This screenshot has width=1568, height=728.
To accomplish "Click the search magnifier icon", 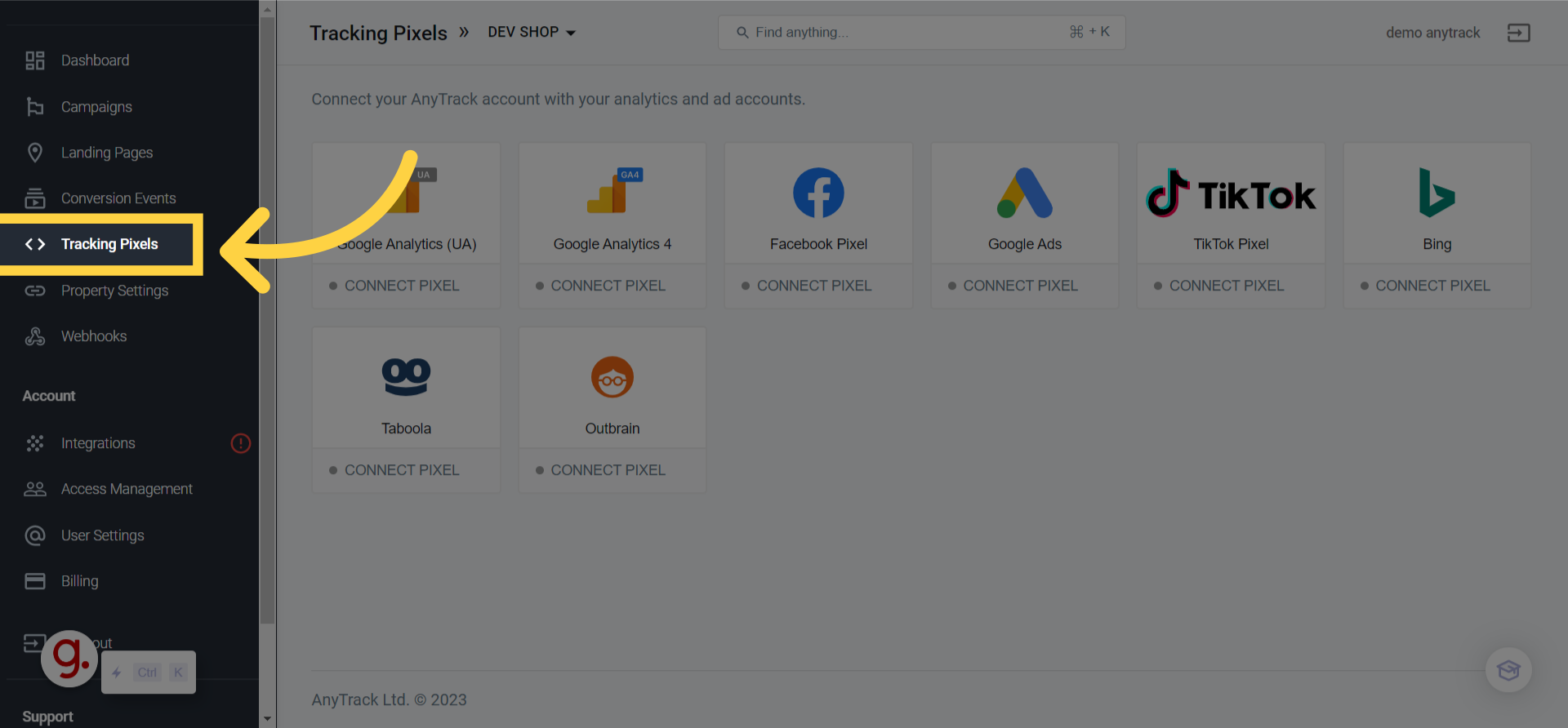I will tap(742, 33).
